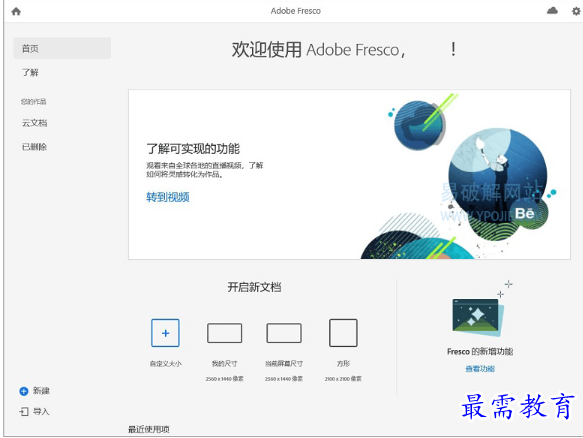Choose 当前屏幕尺寸 document preset

(284, 333)
